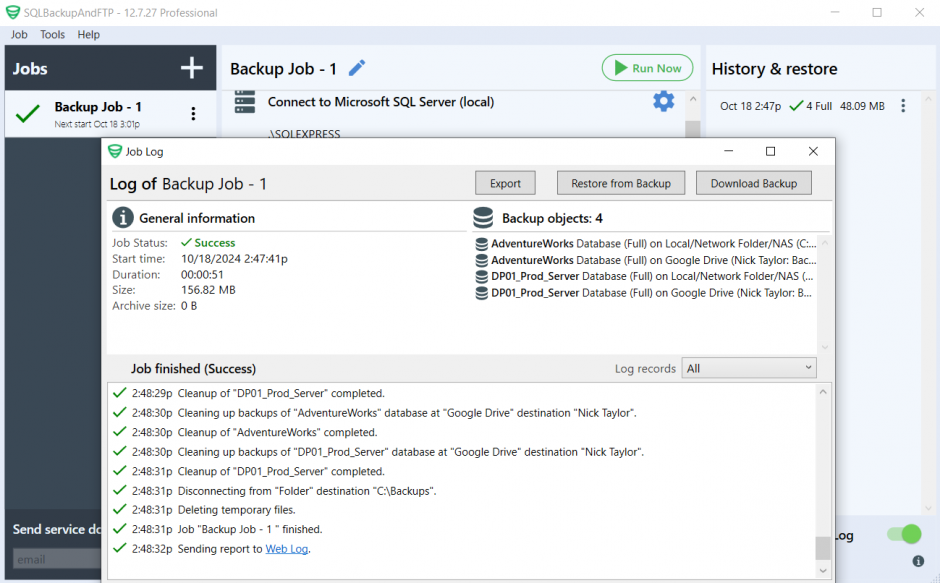Image resolution: width=940 pixels, height=583 pixels.
Task: Click checkmark of Deleting temporary files row
Action: pyautogui.click(x=120, y=509)
